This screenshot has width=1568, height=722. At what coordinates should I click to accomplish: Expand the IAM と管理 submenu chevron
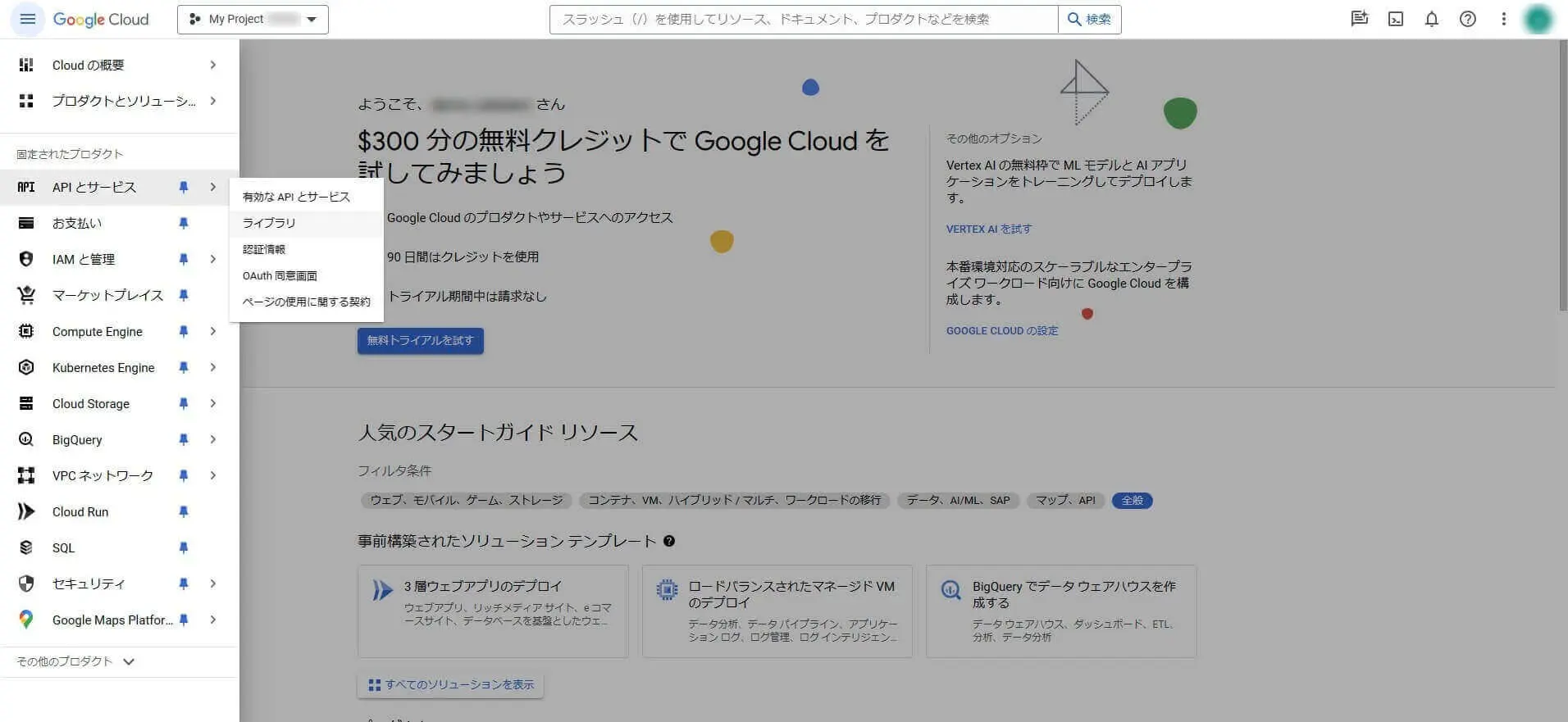(213, 259)
